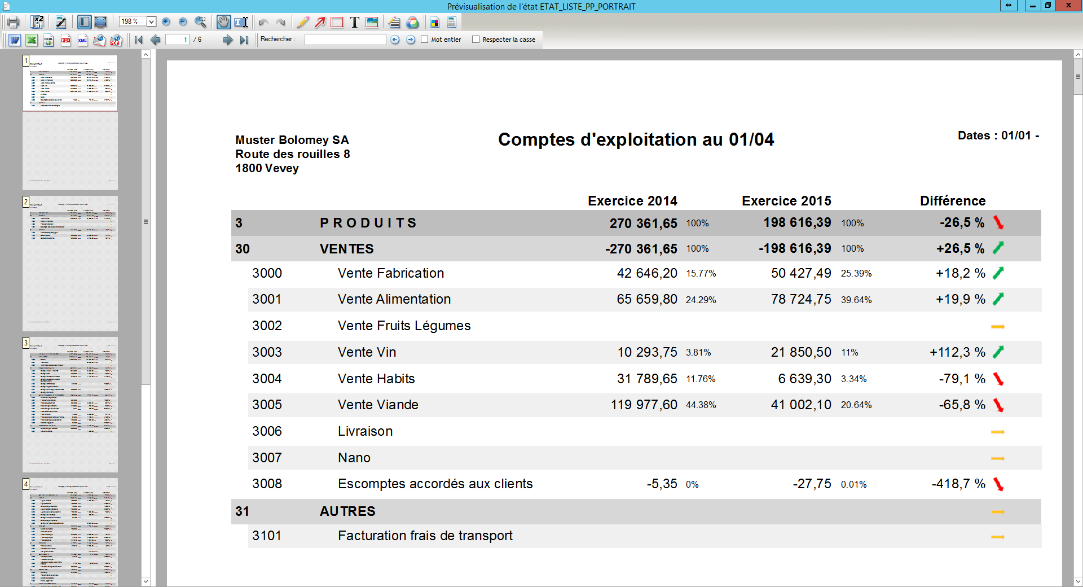Switch to full-screen display mode icon
This screenshot has width=1083, height=587.
coord(100,22)
